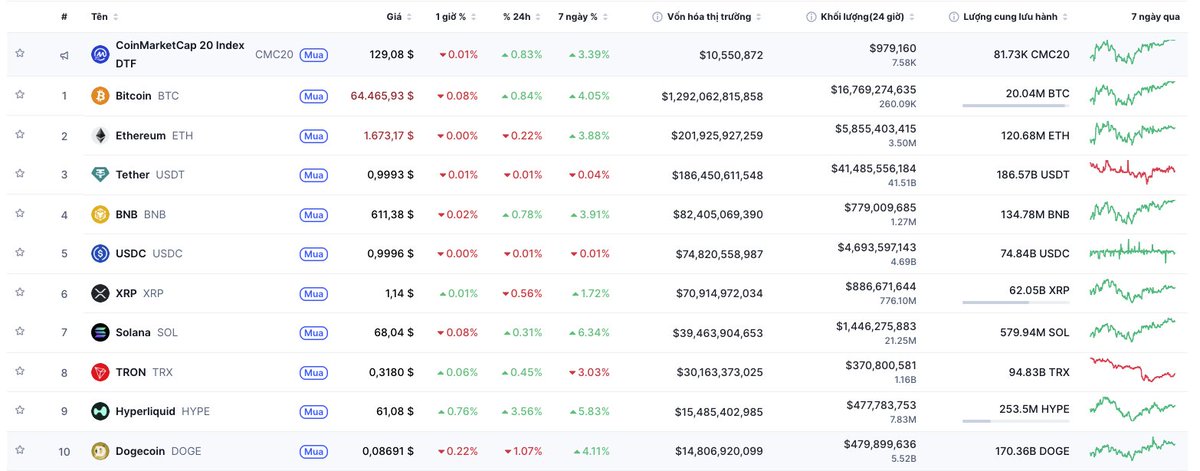
Task: Open the Bitcoin name link
Action: (133, 96)
